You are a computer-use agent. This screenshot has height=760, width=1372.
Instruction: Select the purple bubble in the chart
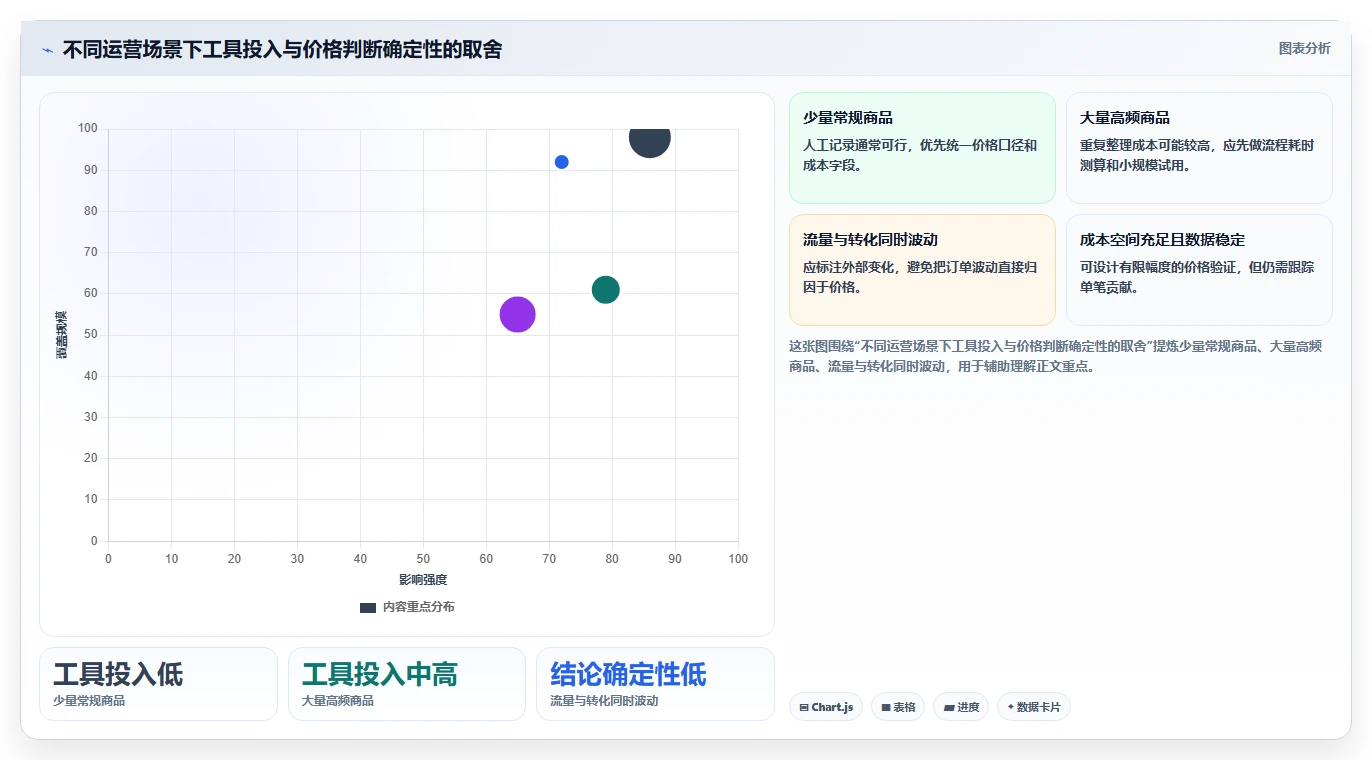tap(517, 314)
